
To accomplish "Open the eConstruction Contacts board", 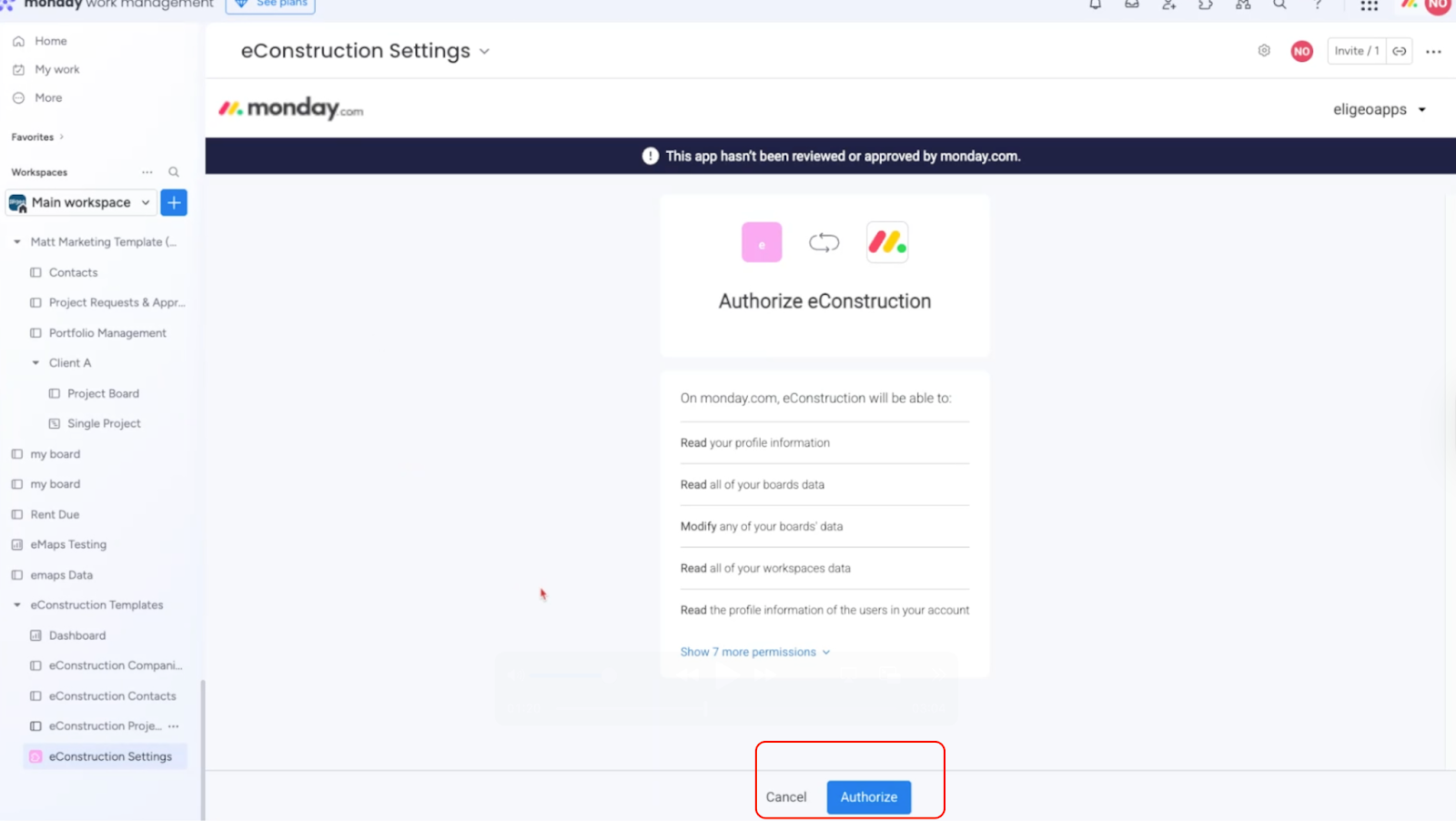I will point(112,695).
